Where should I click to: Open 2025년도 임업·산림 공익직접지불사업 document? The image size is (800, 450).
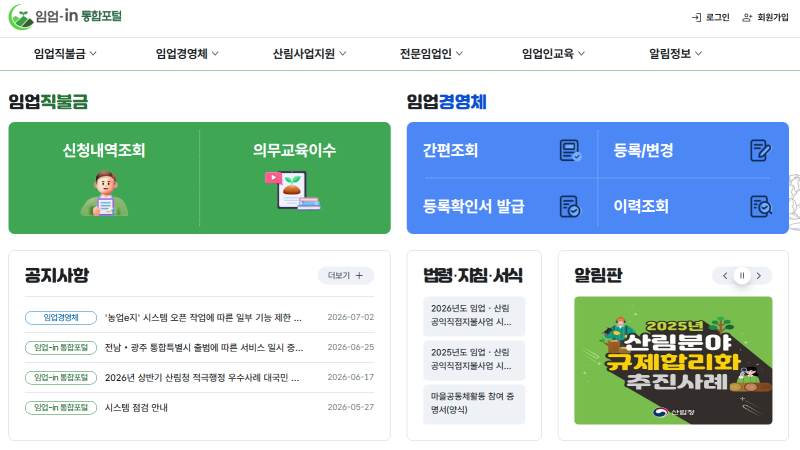click(x=474, y=360)
